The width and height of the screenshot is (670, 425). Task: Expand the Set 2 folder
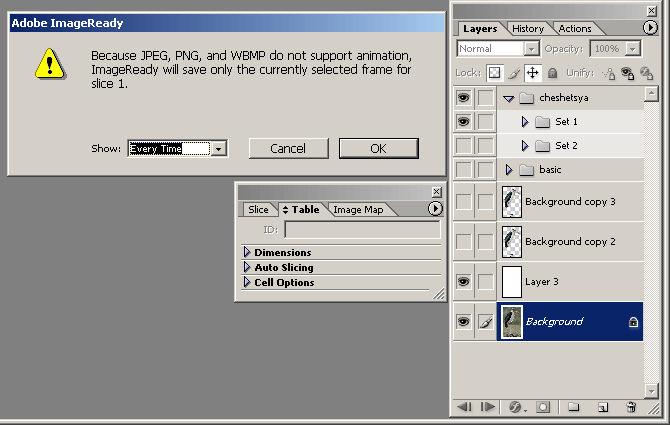pos(525,146)
